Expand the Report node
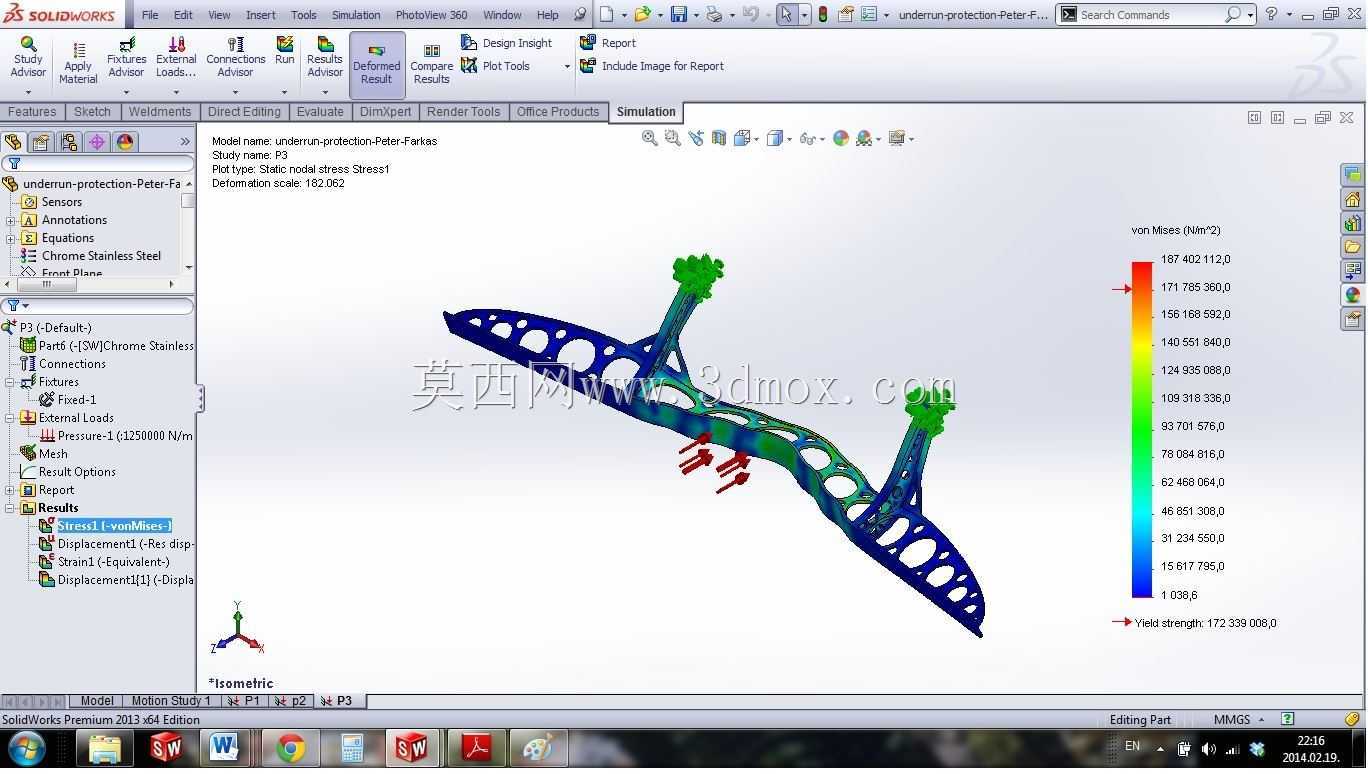 click(10, 490)
